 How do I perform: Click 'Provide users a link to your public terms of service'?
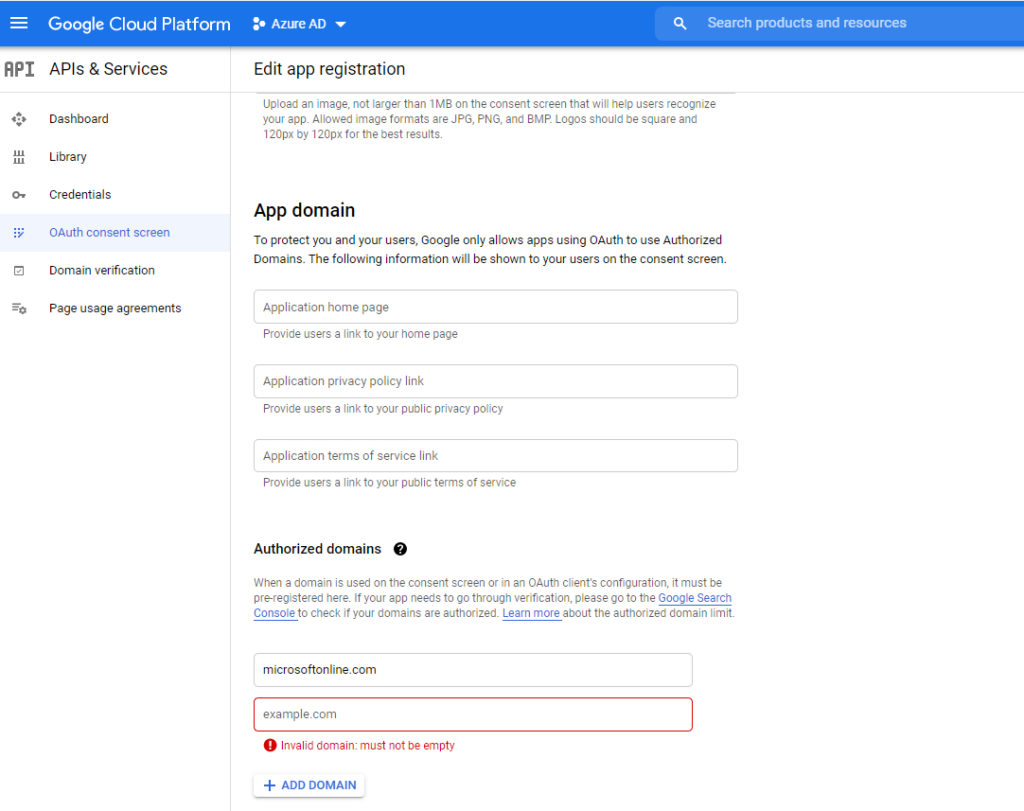389,483
